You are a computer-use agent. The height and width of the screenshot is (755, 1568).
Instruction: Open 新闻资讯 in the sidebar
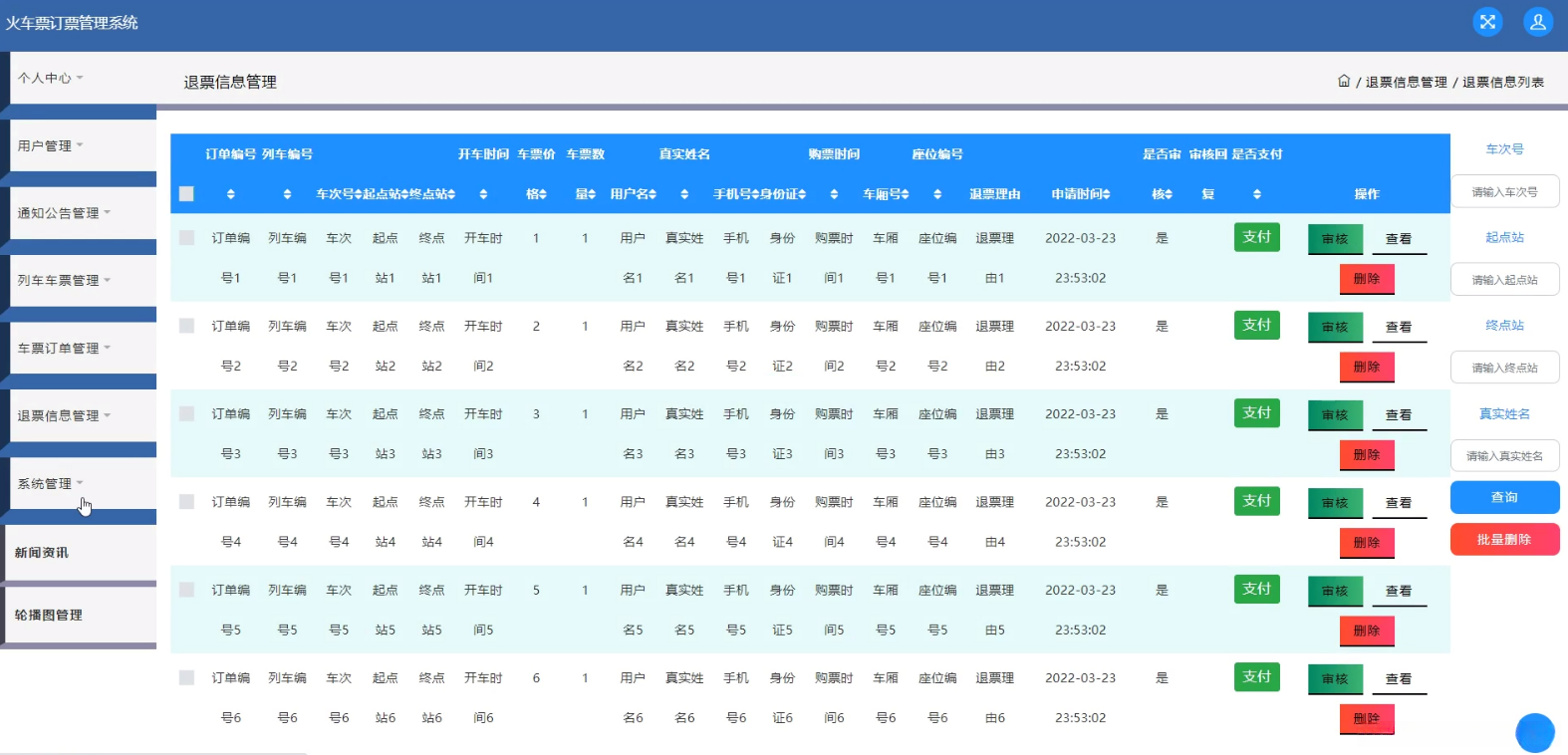42,553
